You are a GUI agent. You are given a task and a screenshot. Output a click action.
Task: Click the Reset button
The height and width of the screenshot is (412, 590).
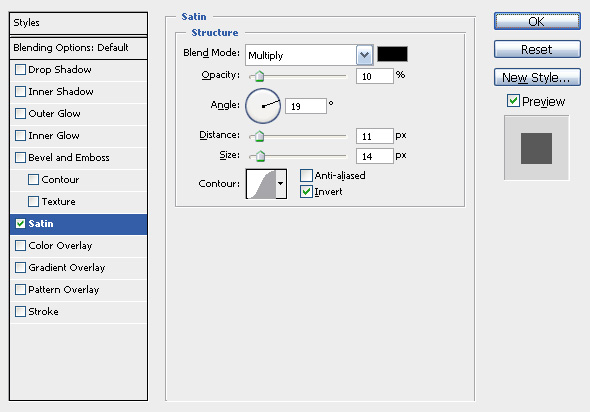point(537,49)
